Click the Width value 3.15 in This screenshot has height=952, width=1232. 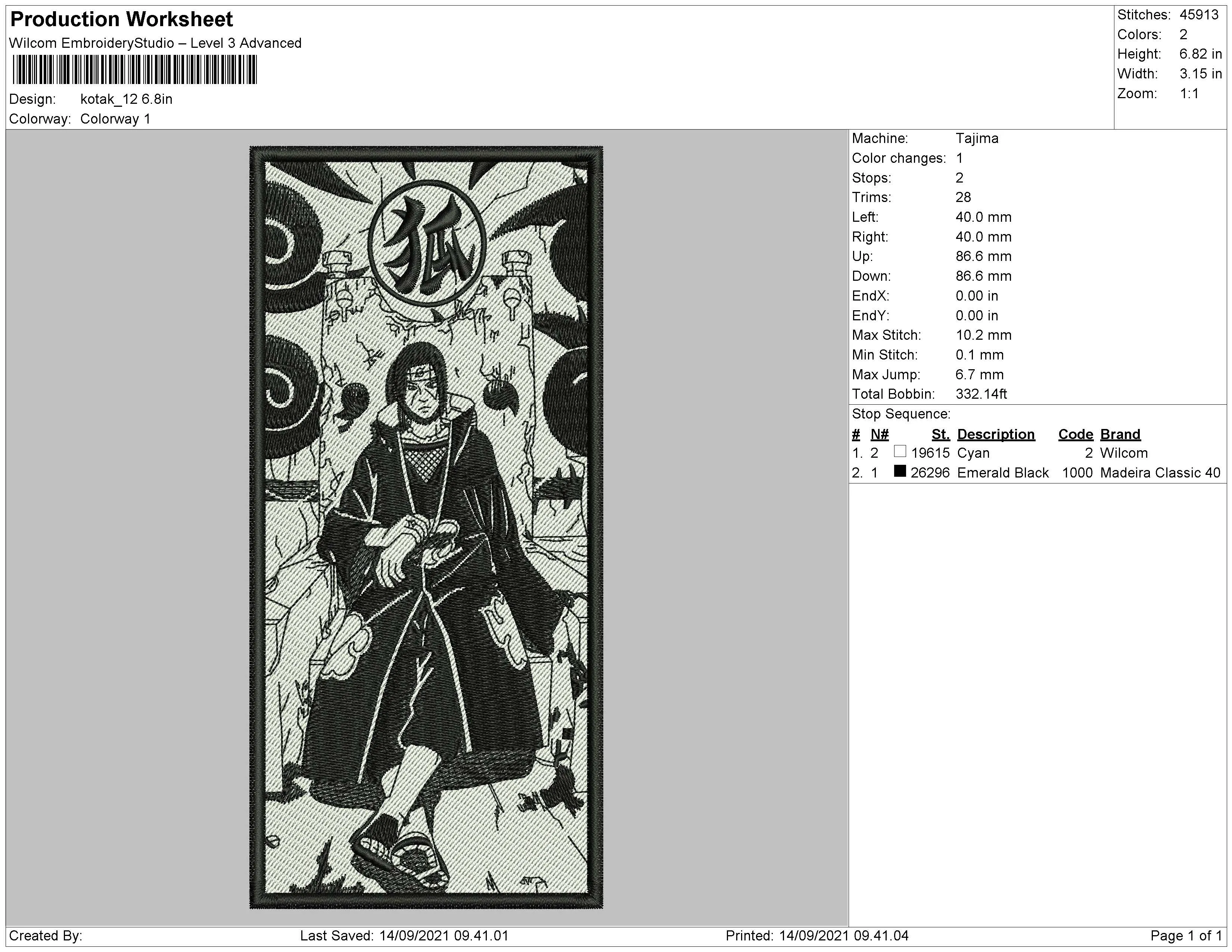pyautogui.click(x=1200, y=74)
